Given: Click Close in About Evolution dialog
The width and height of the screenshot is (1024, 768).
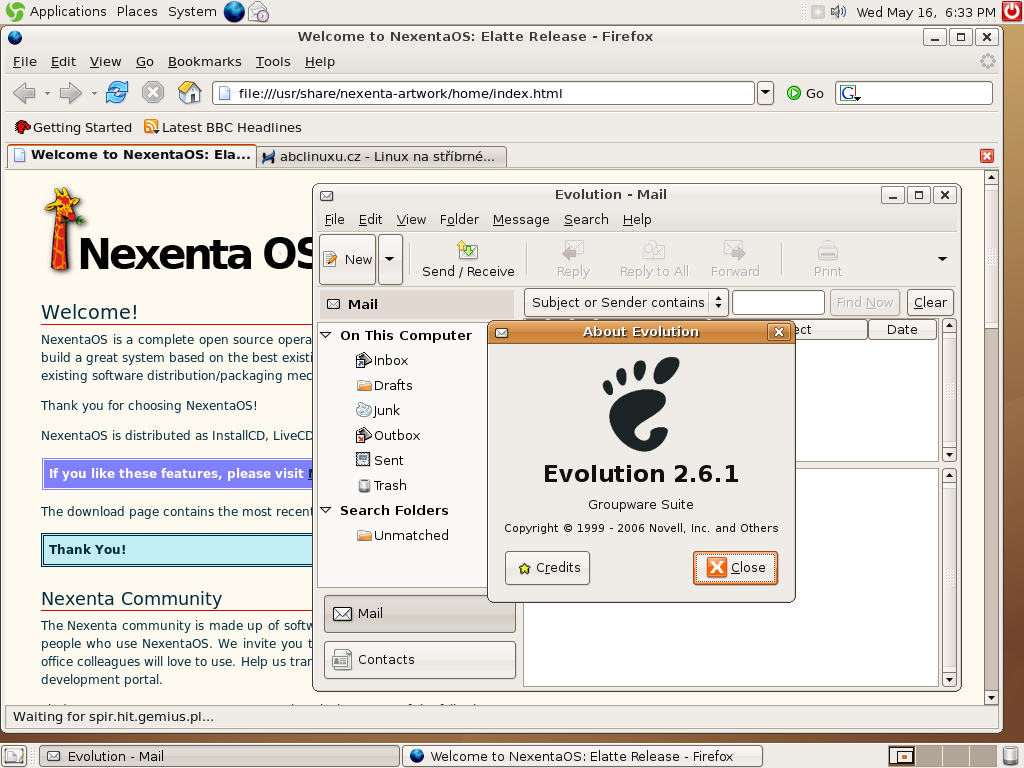Looking at the screenshot, I should point(735,568).
